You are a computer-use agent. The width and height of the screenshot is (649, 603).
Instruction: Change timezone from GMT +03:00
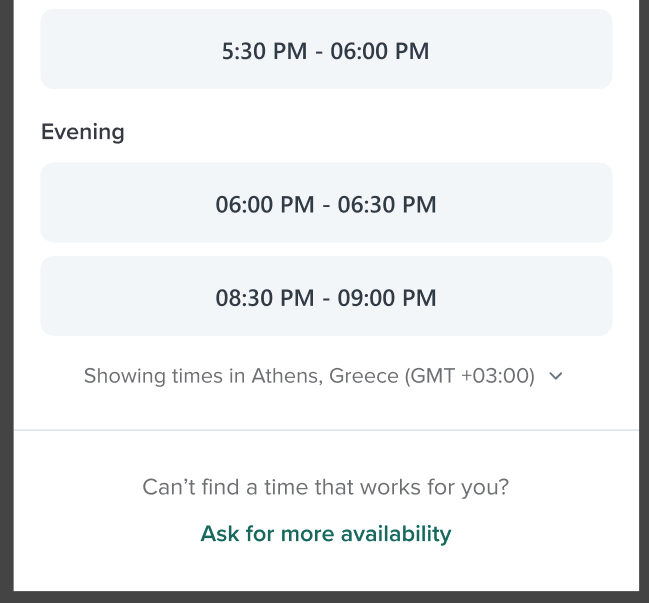click(x=470, y=377)
